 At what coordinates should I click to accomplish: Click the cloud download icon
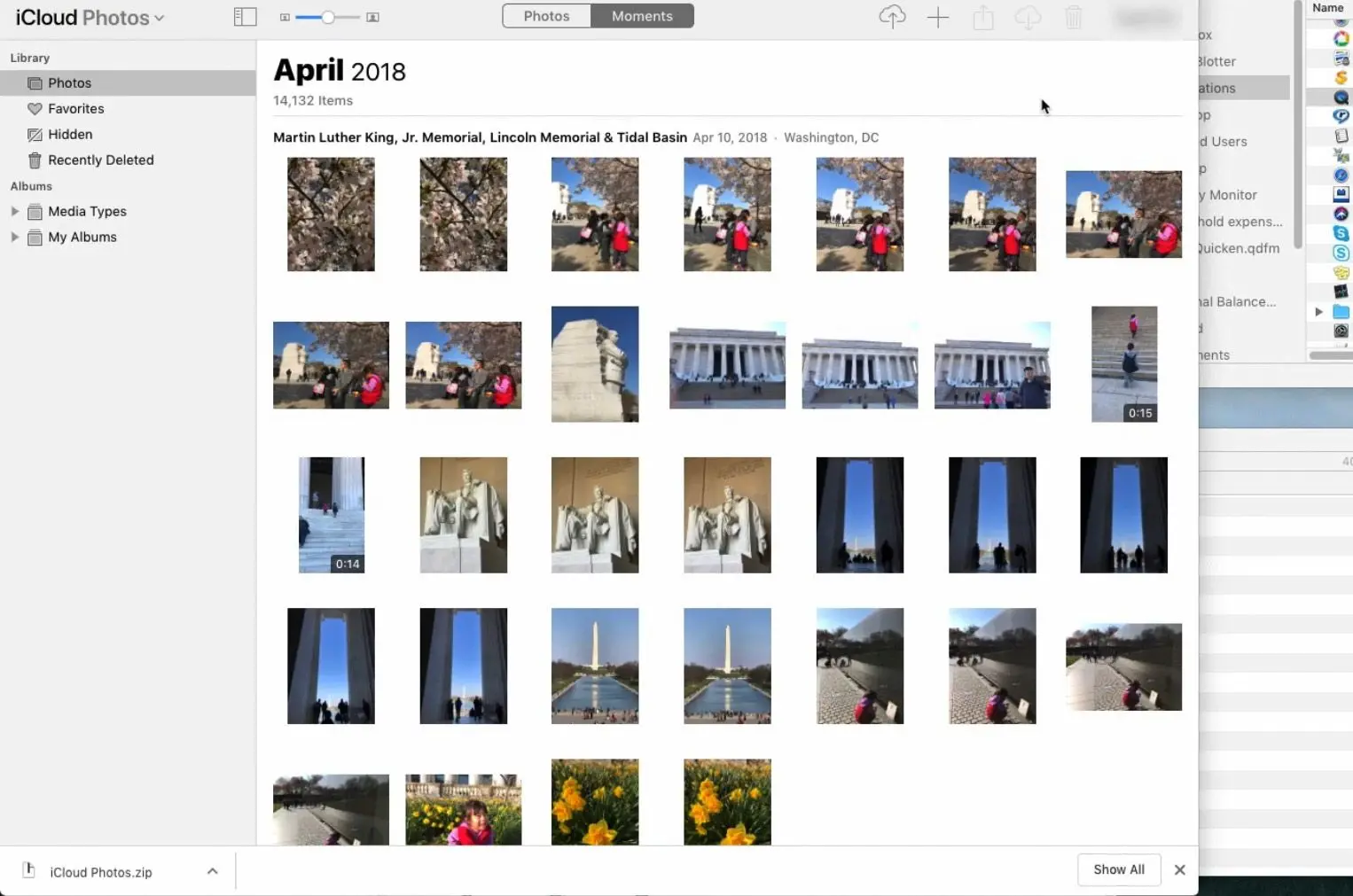tap(1028, 17)
